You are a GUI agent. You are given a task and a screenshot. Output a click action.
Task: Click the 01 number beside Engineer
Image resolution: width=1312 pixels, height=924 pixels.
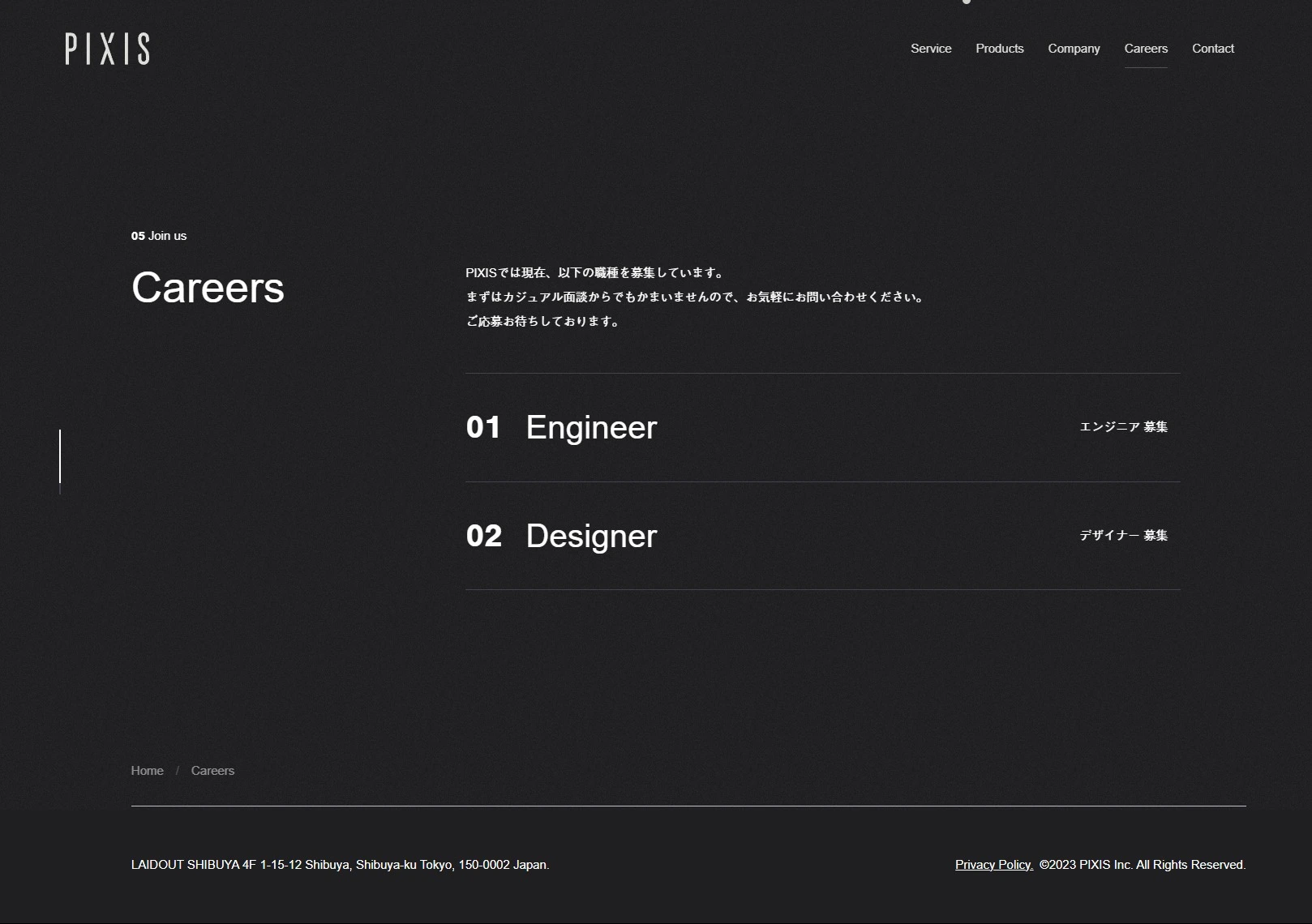point(483,427)
